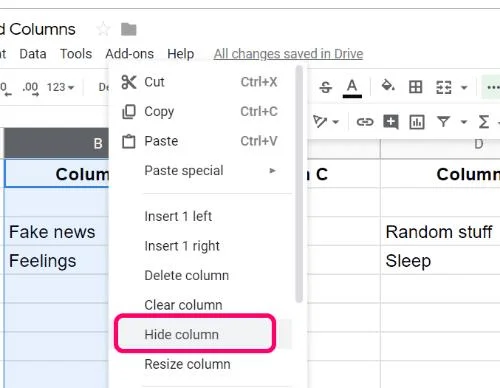Viewport: 500px width, 388px height.
Task: Star the spreadsheet document
Action: (103, 29)
